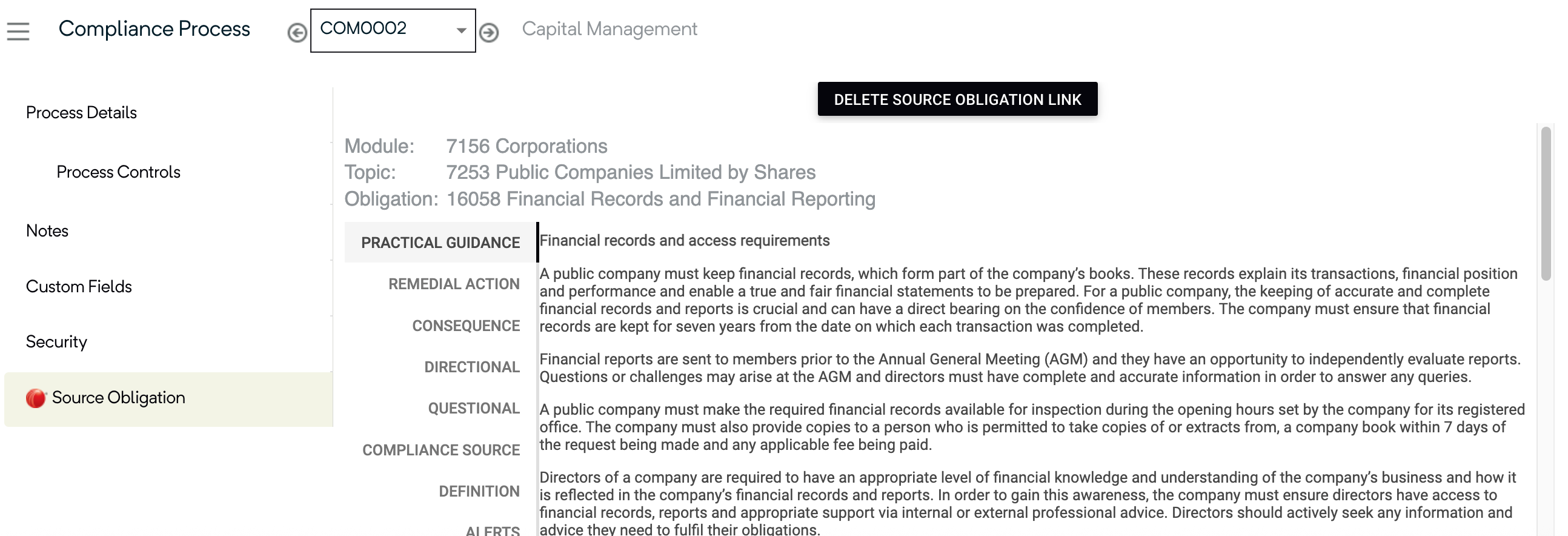Switch to Consequence tab
The image size is (1568, 536).
click(x=467, y=326)
